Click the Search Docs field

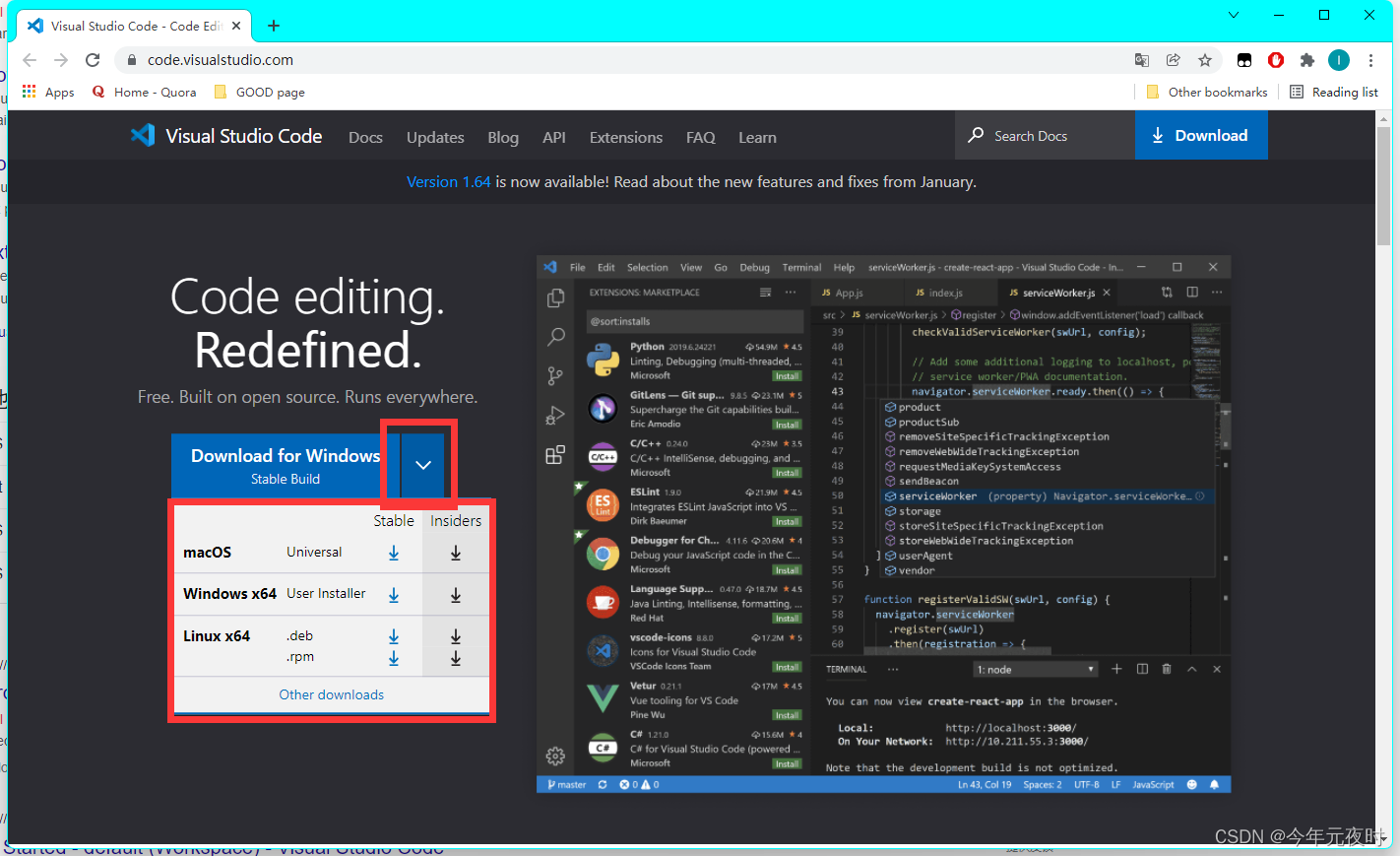coord(1045,135)
